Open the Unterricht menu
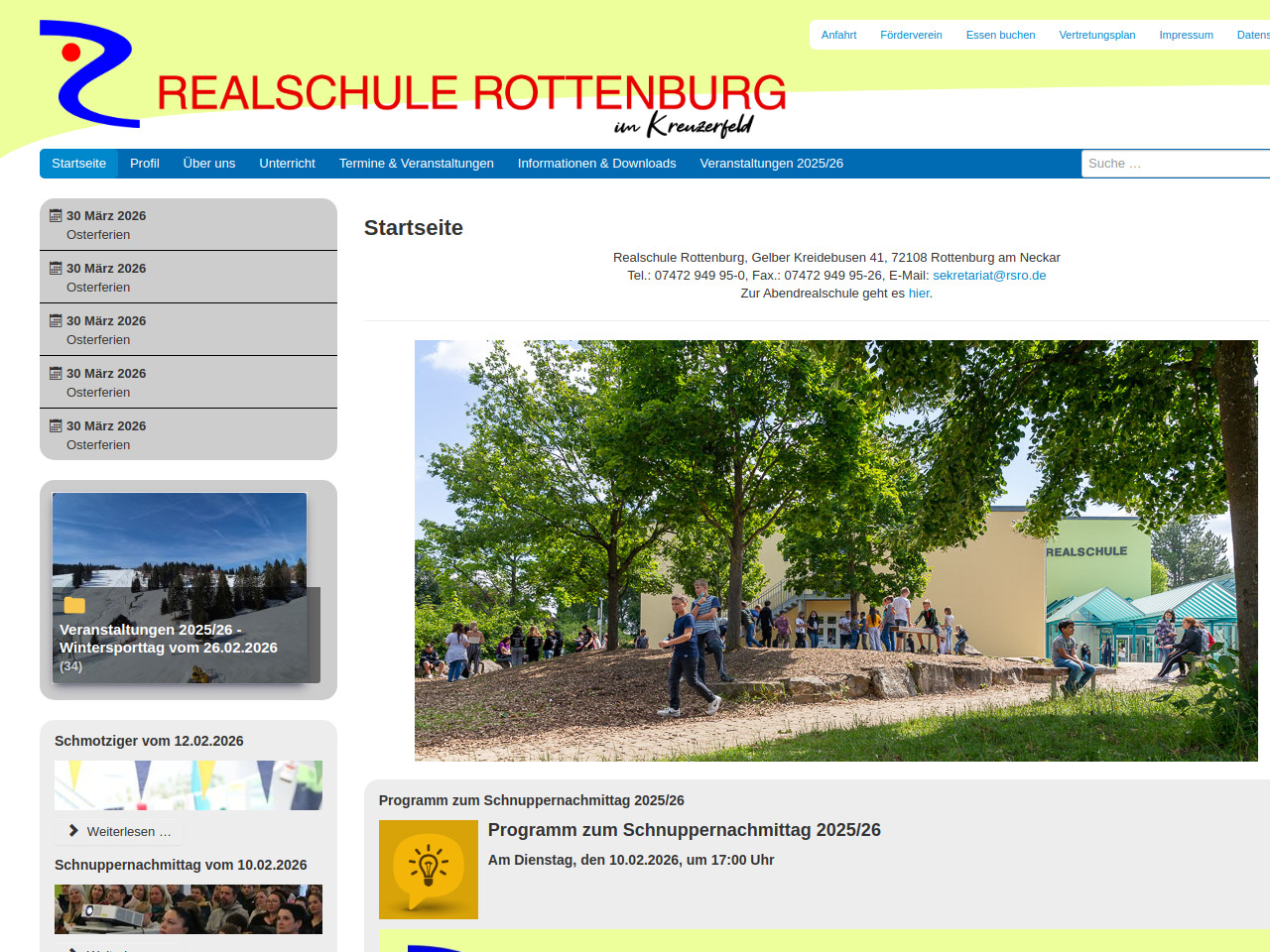 [287, 164]
